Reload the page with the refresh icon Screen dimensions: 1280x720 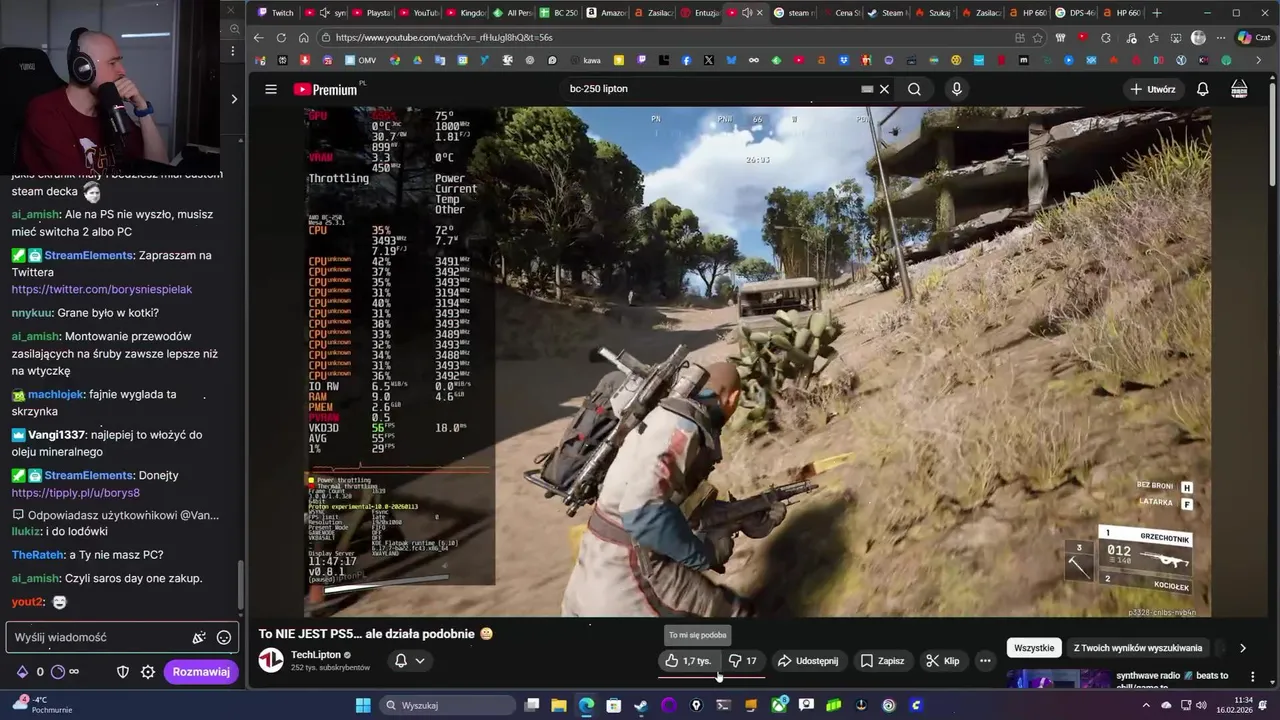(281, 38)
